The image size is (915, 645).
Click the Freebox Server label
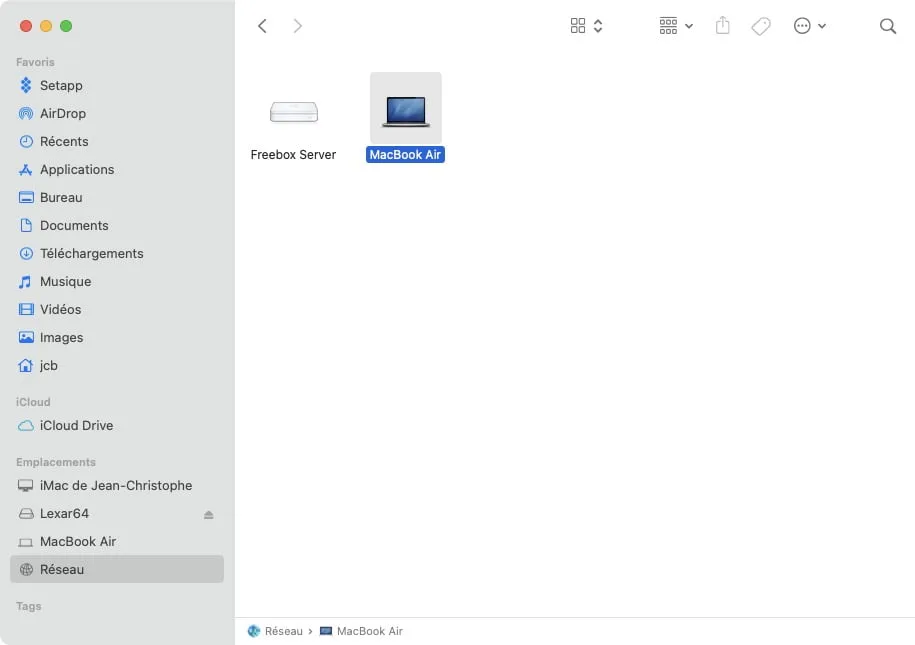[294, 155]
